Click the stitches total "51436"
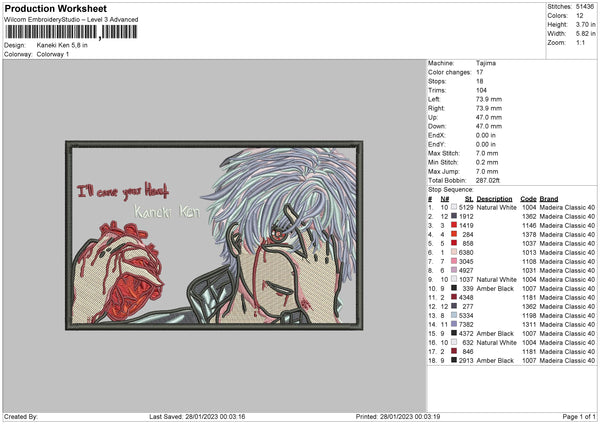Image resolution: width=600 pixels, height=424 pixels. [585, 7]
